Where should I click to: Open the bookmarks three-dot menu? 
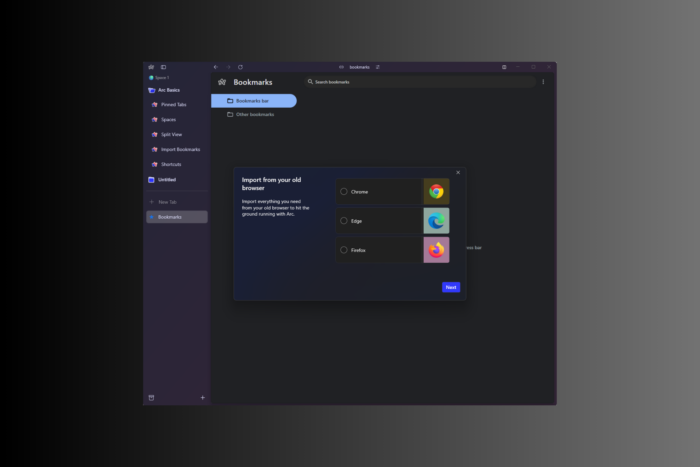pos(543,82)
